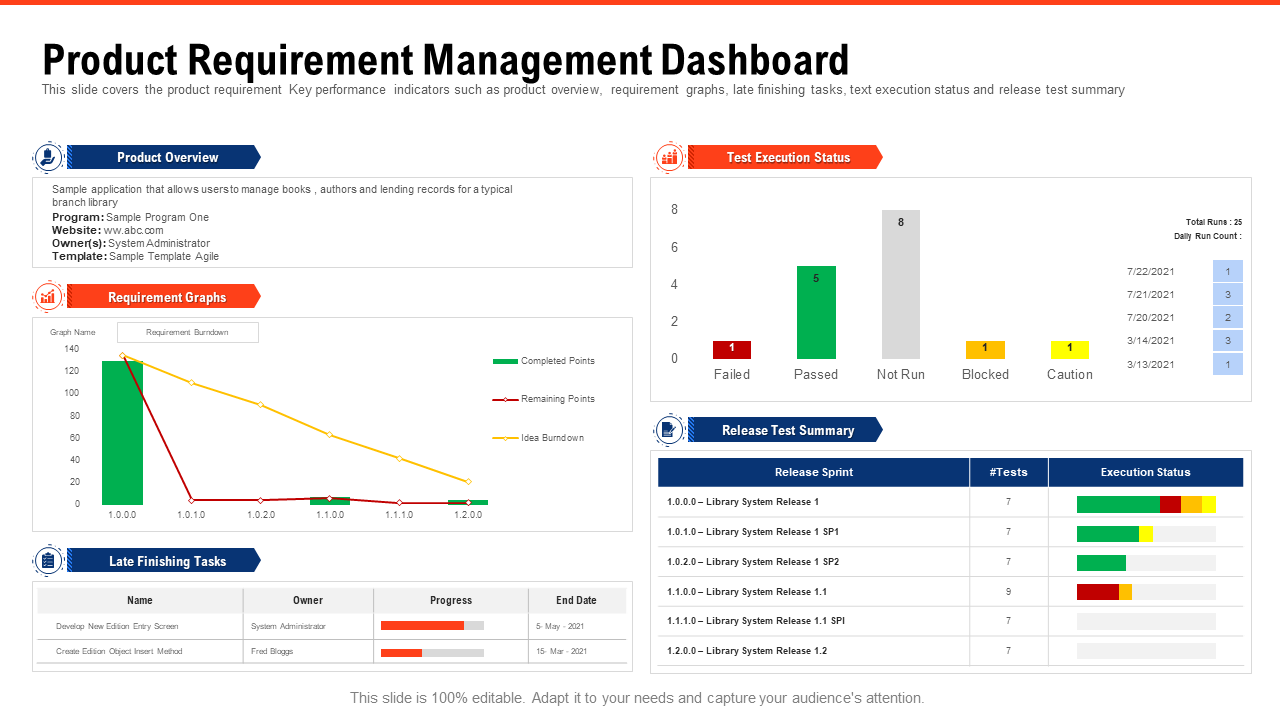1280x720 pixels.
Task: Click the Execution Status column header
Action: [1145, 472]
